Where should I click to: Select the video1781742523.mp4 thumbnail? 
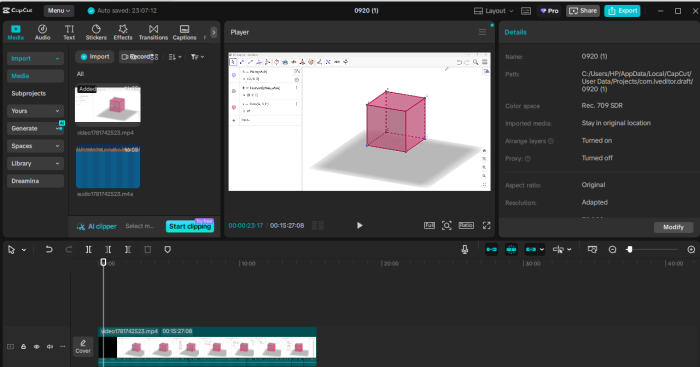tap(108, 104)
